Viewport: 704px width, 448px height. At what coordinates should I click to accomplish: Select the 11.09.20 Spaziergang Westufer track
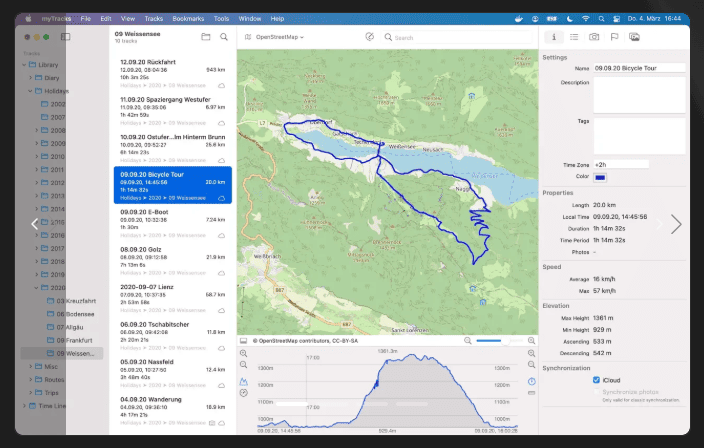[173, 110]
